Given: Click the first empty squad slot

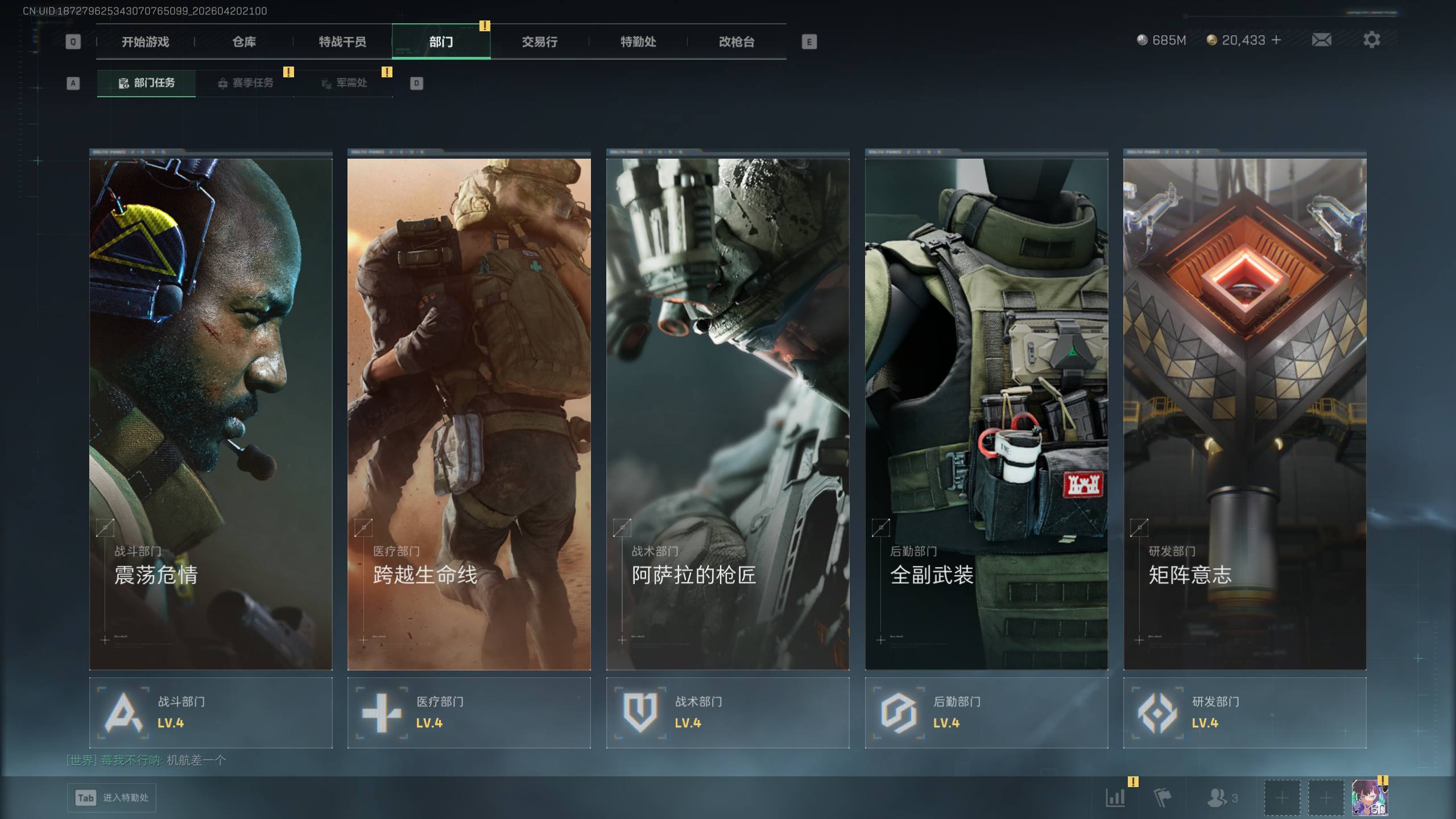Looking at the screenshot, I should (1281, 797).
